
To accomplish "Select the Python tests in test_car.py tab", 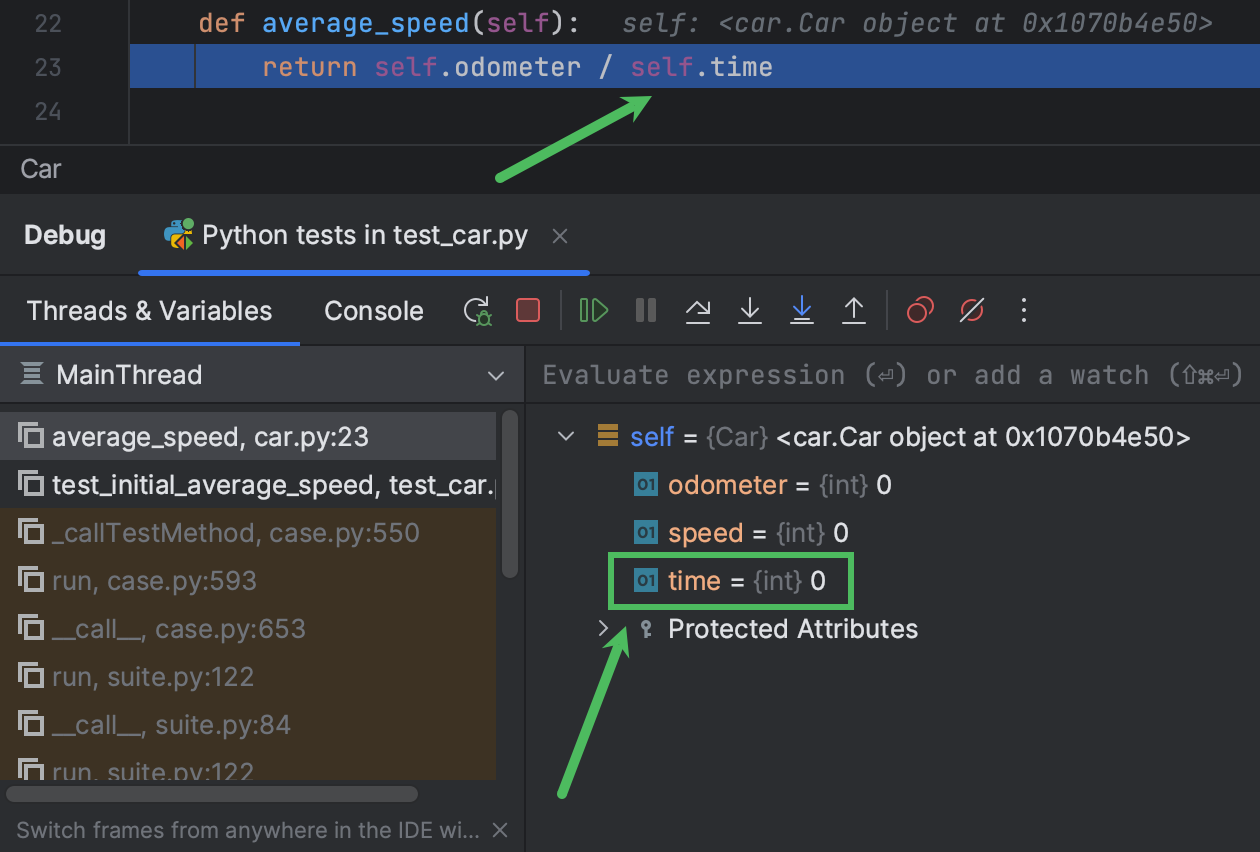I will coord(363,235).
